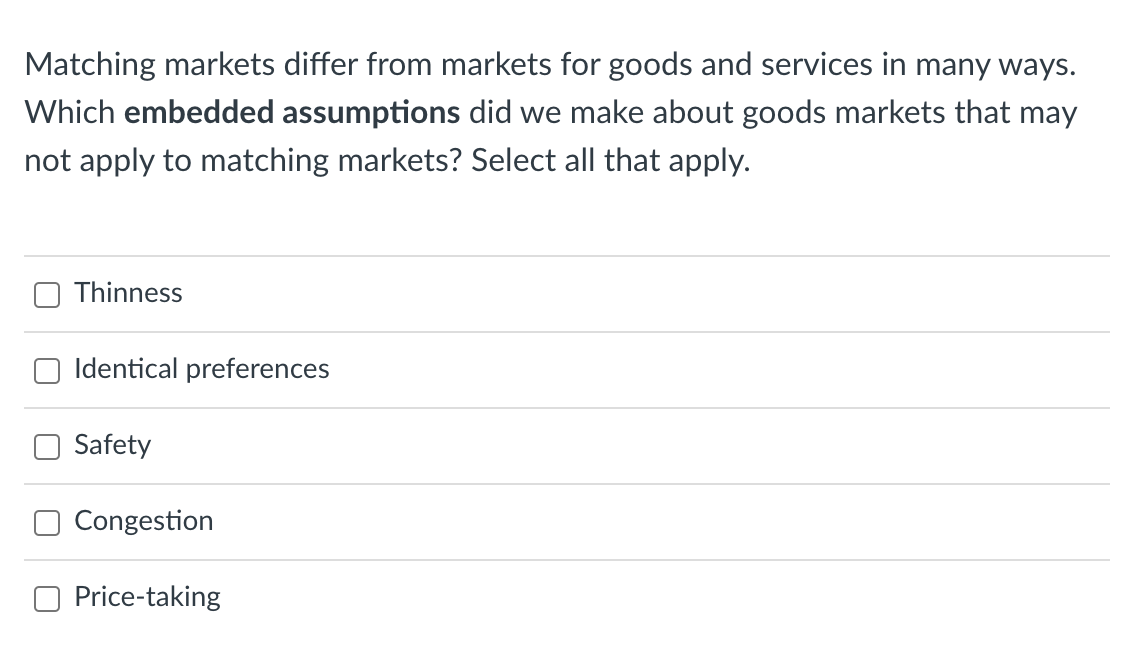Viewport: 1122px width, 658px height.
Task: Check the Identical preferences checkbox
Action: coord(46,370)
